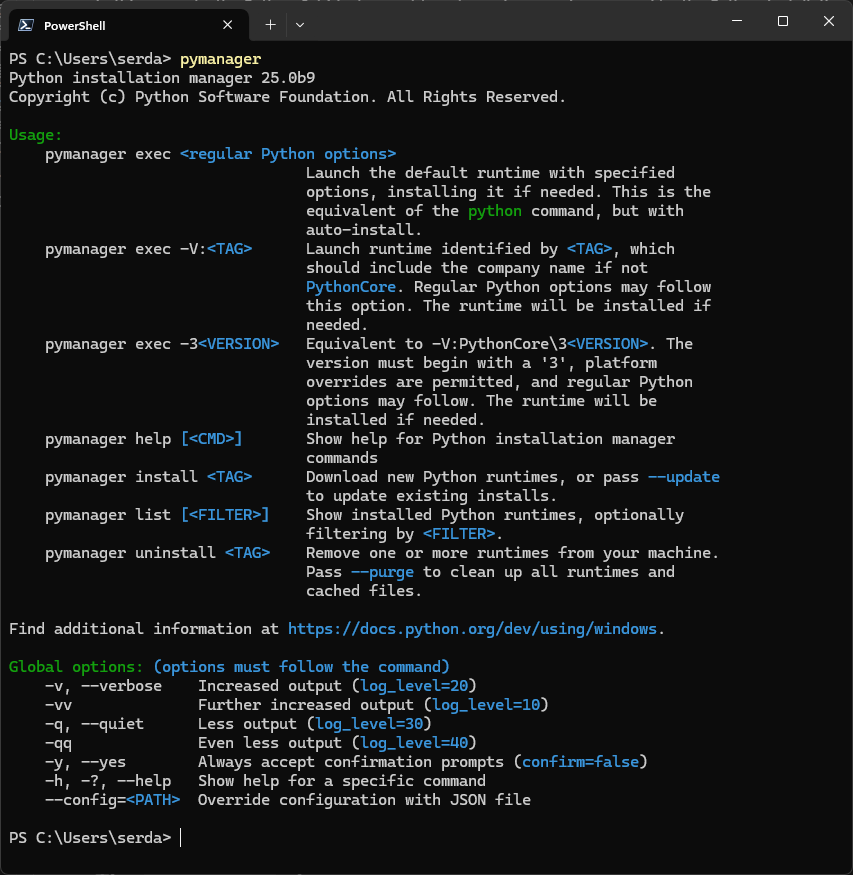Viewport: 853px width, 875px height.
Task: Click the yellow pymanager command text
Action: click(x=219, y=59)
